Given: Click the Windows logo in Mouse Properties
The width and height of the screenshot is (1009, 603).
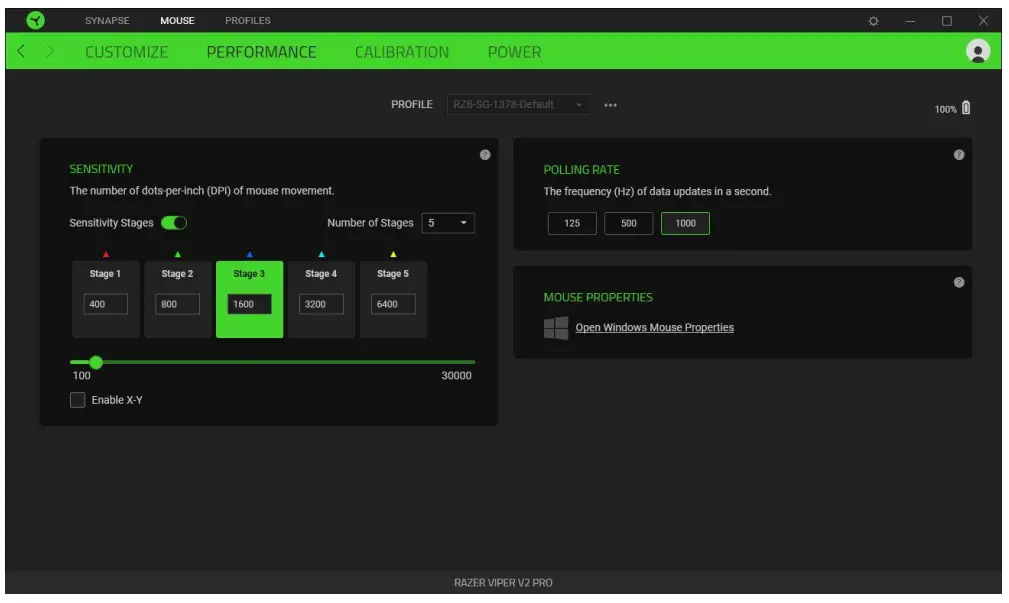Looking at the screenshot, I should tap(556, 328).
